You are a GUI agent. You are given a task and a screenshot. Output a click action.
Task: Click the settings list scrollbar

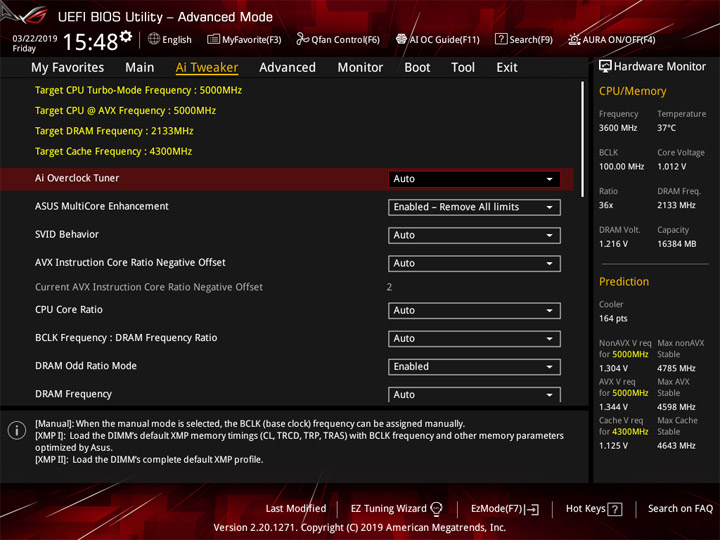[x=583, y=140]
